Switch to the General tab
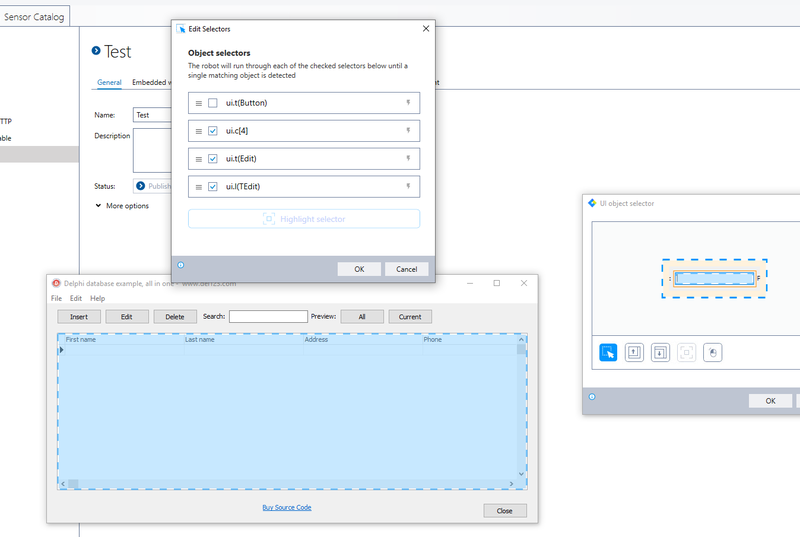 coord(109,83)
